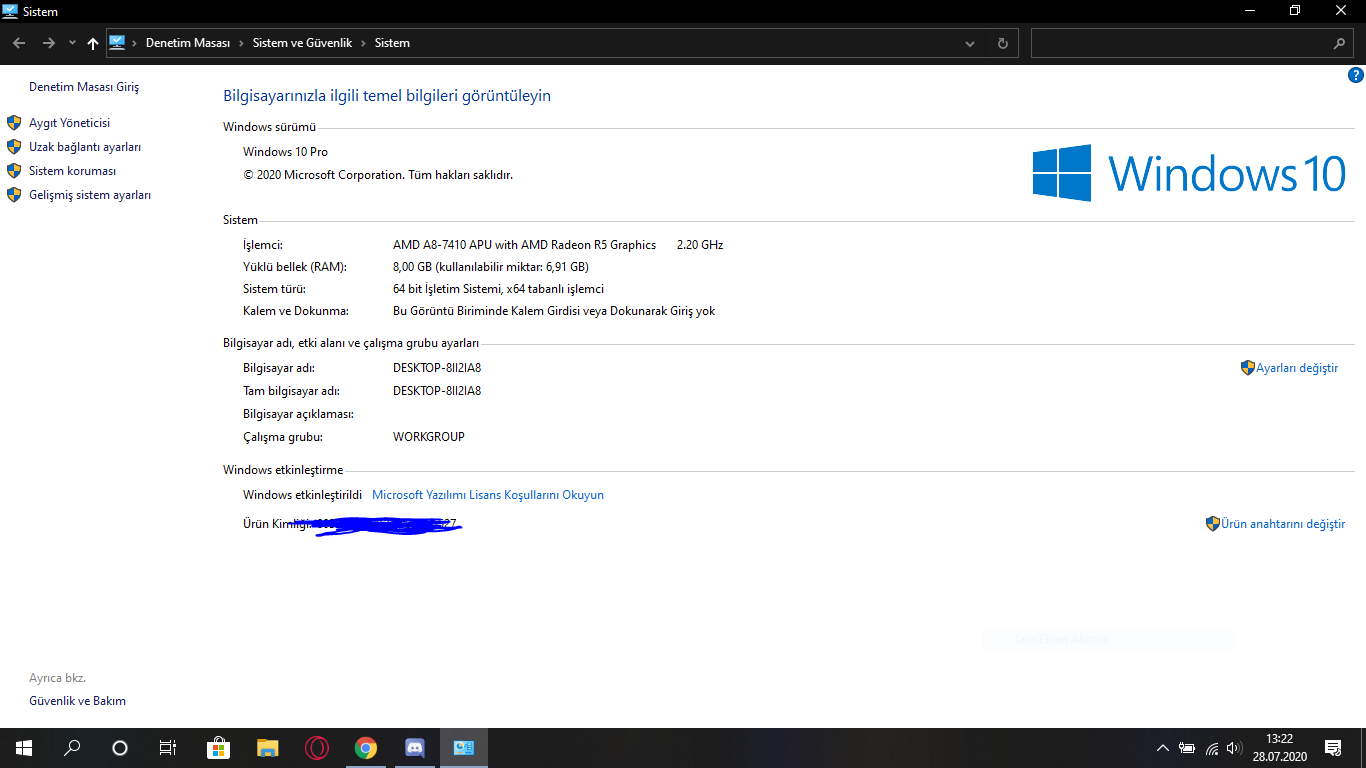Click the WORKGROUP value
1366x768 pixels.
(429, 437)
